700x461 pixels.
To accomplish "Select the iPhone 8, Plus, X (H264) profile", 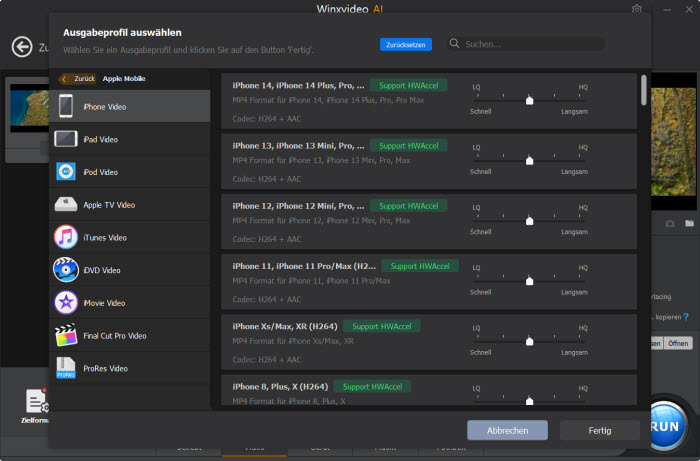I will click(429, 390).
